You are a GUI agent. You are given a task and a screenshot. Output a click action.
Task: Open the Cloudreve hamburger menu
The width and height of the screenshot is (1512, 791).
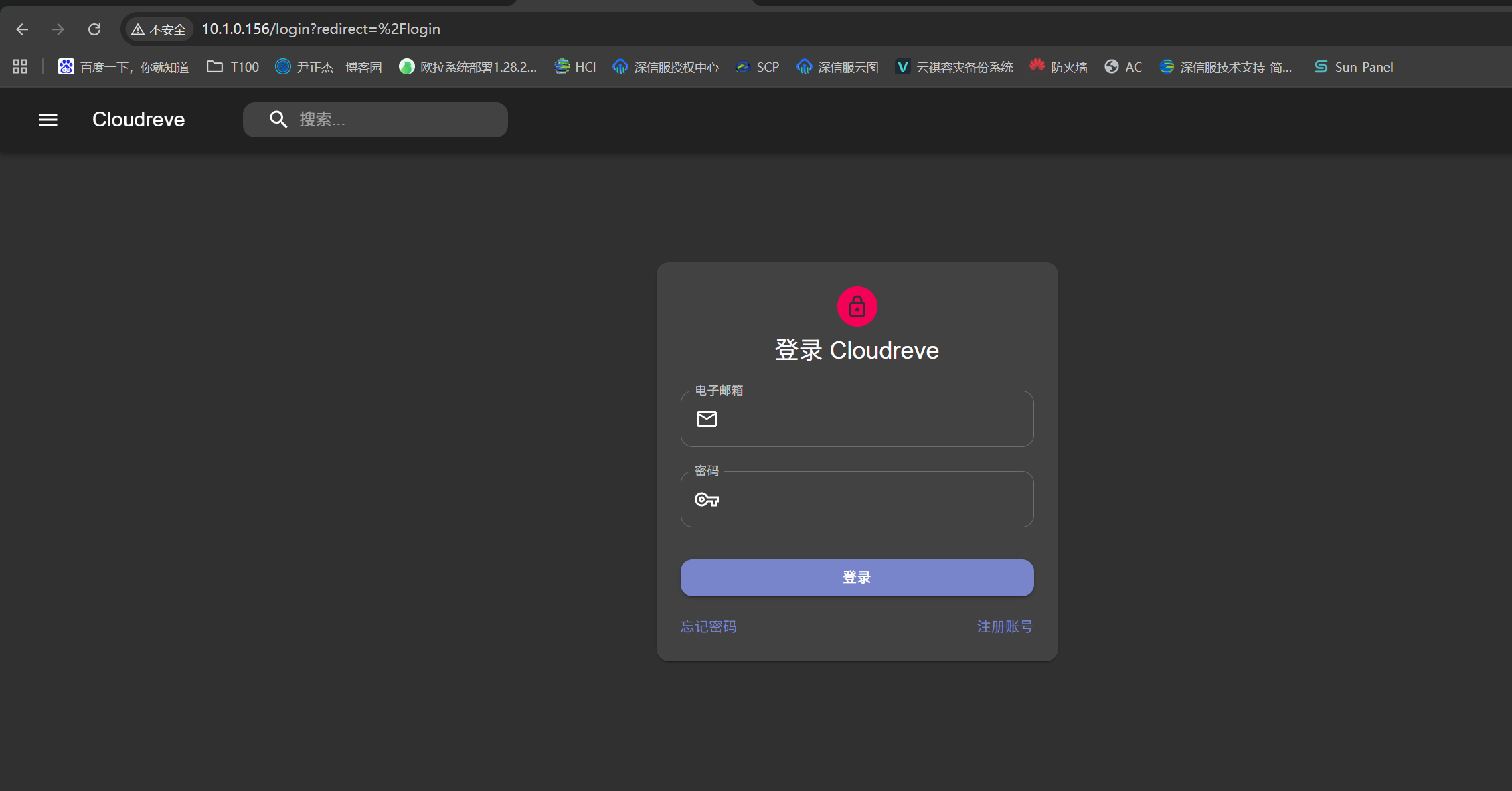tap(48, 120)
